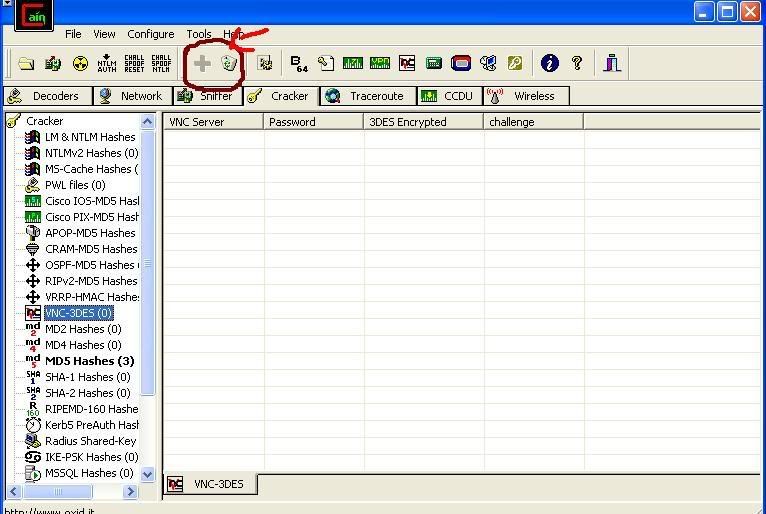Open the Configure menu
This screenshot has width=766, height=514.
[x=150, y=34]
